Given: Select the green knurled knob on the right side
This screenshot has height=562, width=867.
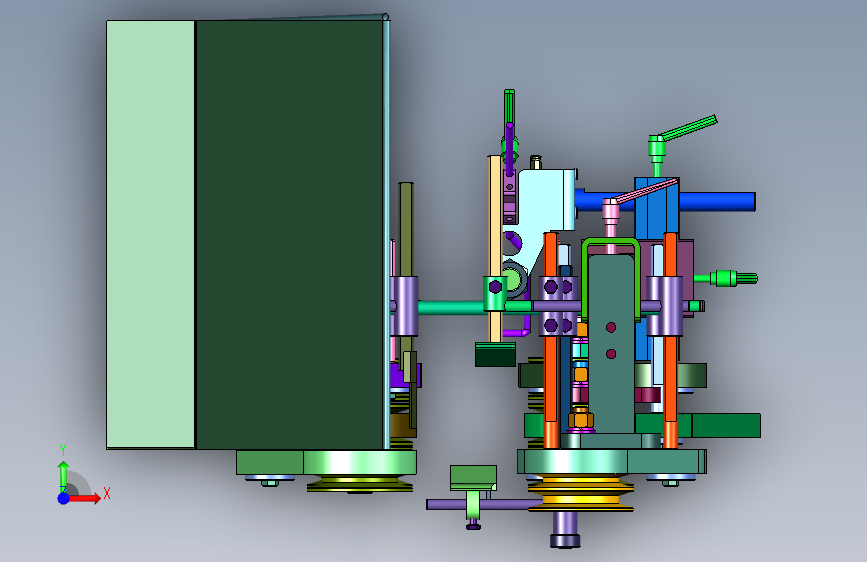Looking at the screenshot, I should click(x=734, y=278).
